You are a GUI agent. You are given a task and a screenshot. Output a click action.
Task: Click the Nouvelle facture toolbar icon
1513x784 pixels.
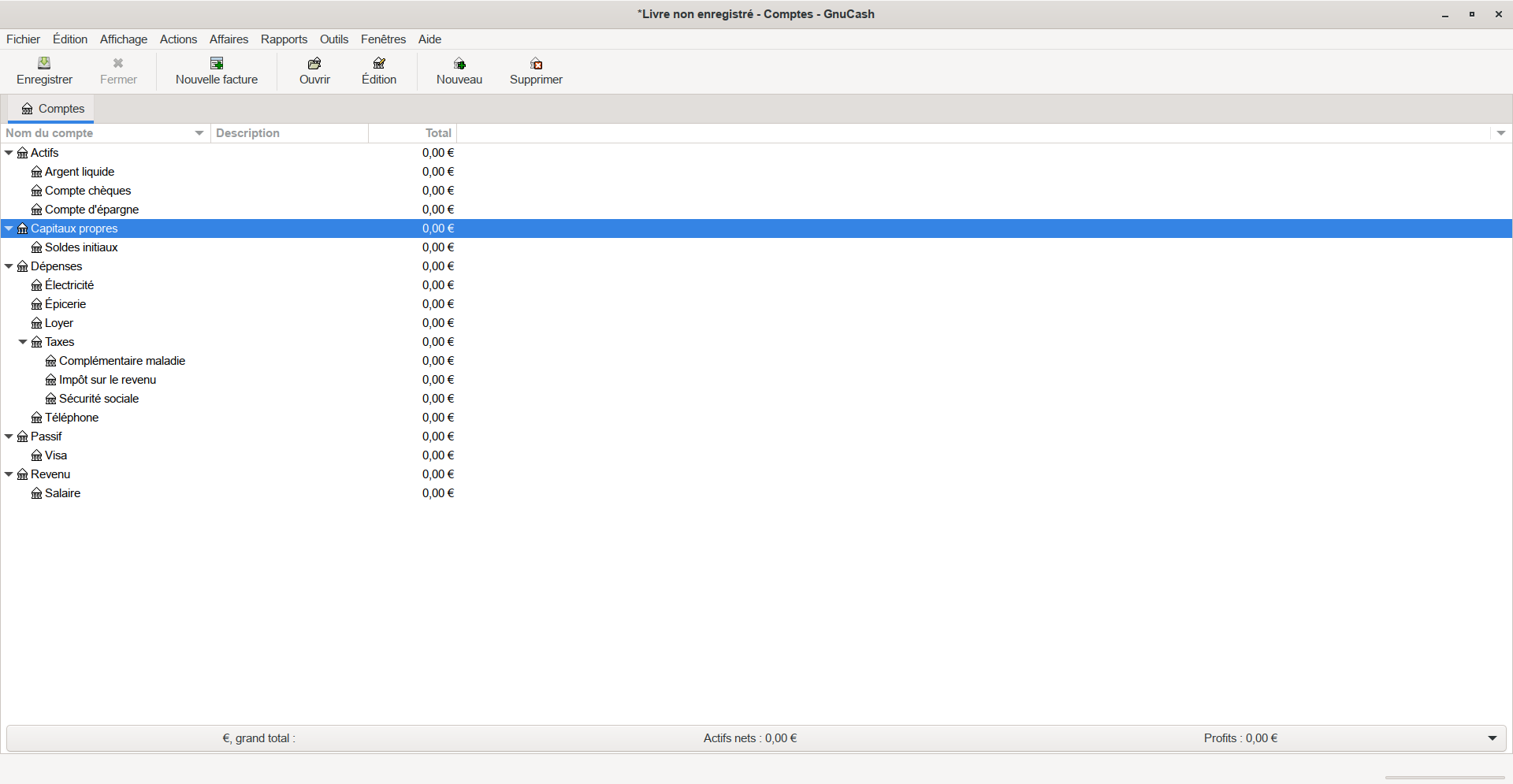[x=217, y=63]
